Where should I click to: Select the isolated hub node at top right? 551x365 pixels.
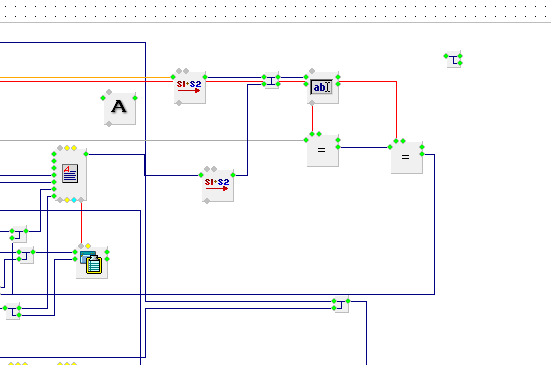coord(454,59)
